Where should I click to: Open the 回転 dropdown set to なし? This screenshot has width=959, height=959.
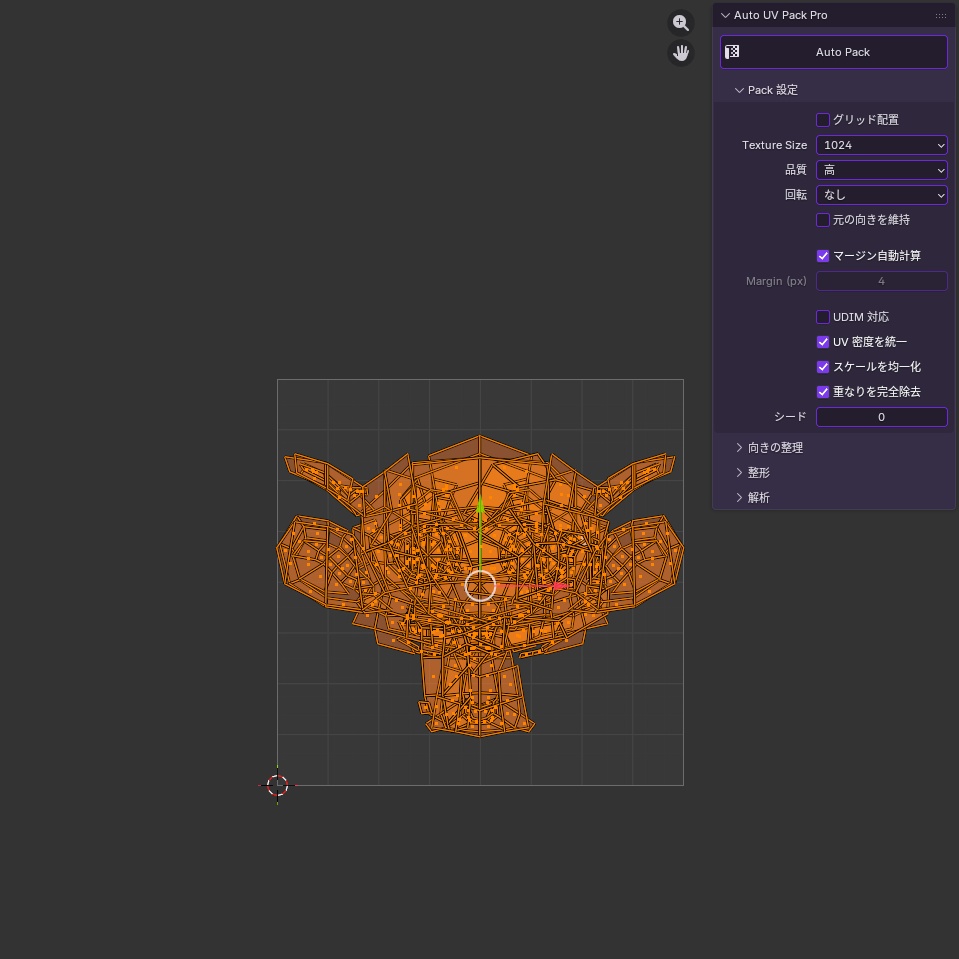[x=881, y=195]
